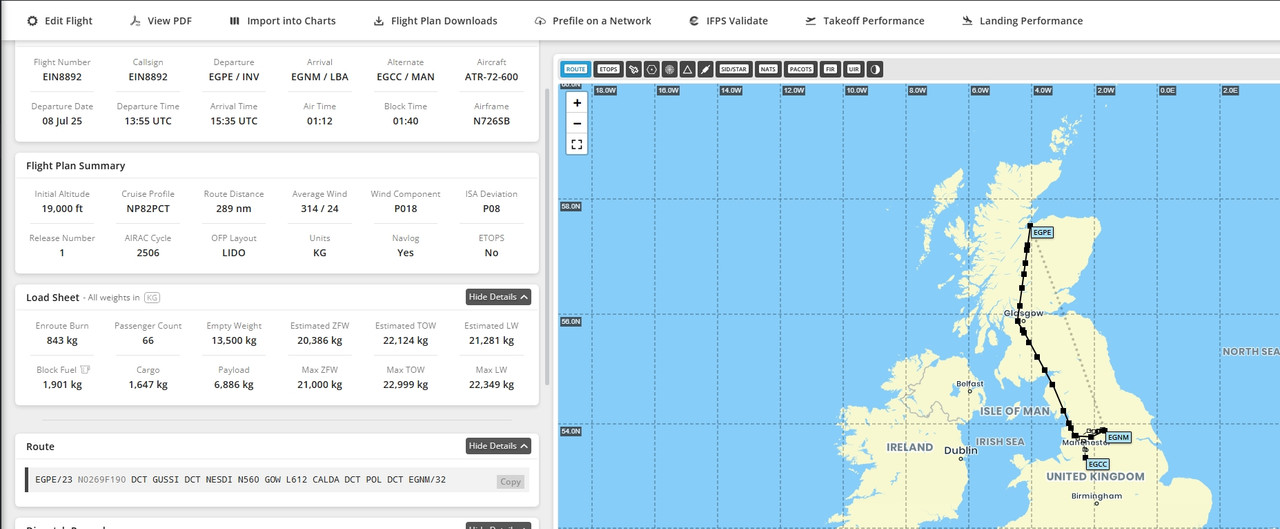Click the Flight Plan Summary heading

pyautogui.click(x=76, y=166)
